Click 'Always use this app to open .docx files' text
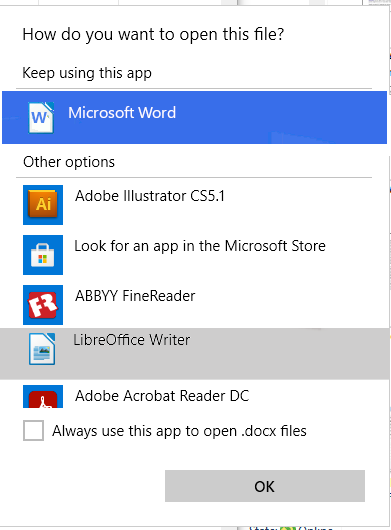The width and height of the screenshot is (391, 530). tap(179, 431)
